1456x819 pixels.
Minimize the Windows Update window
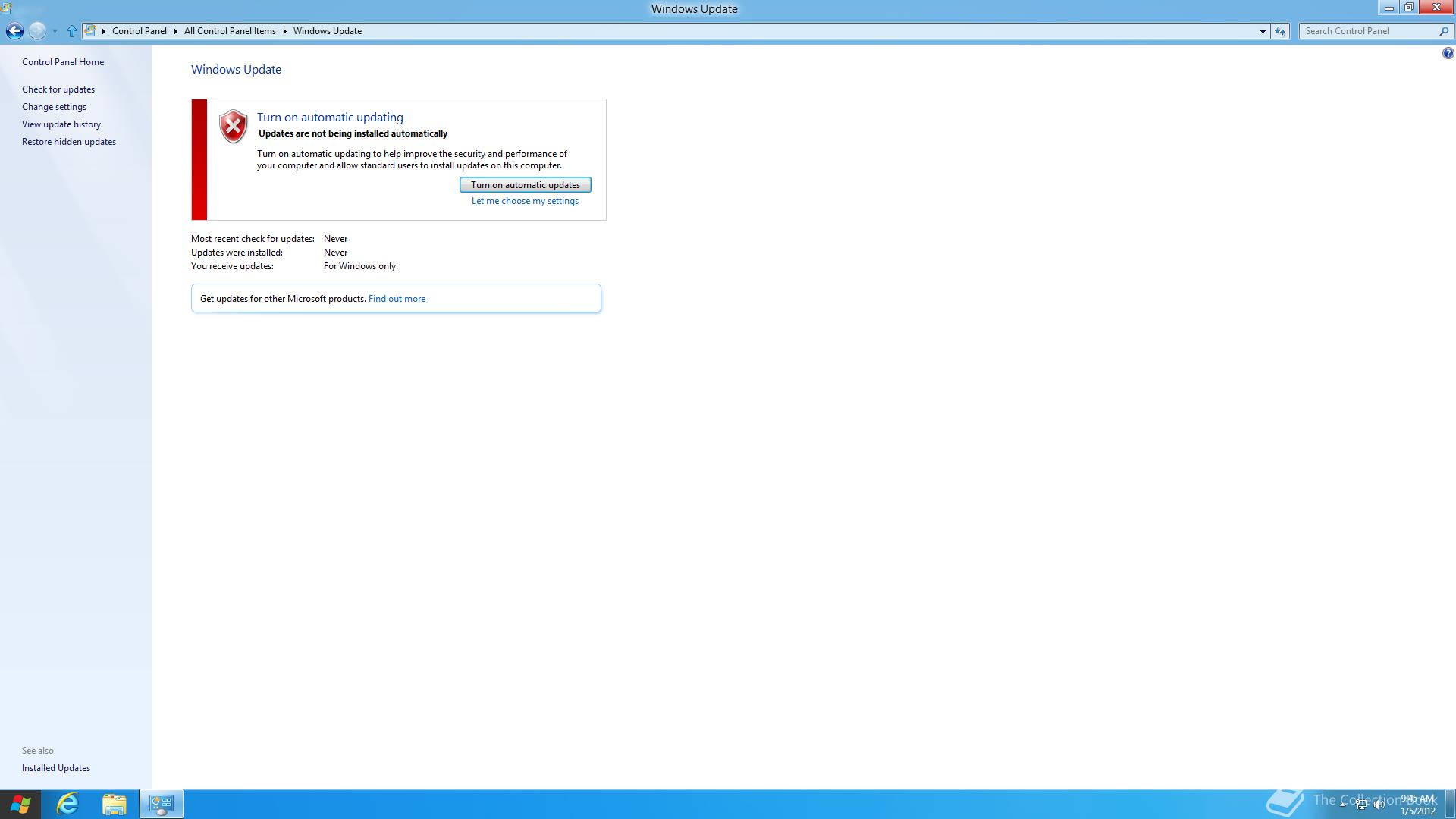coord(1389,8)
